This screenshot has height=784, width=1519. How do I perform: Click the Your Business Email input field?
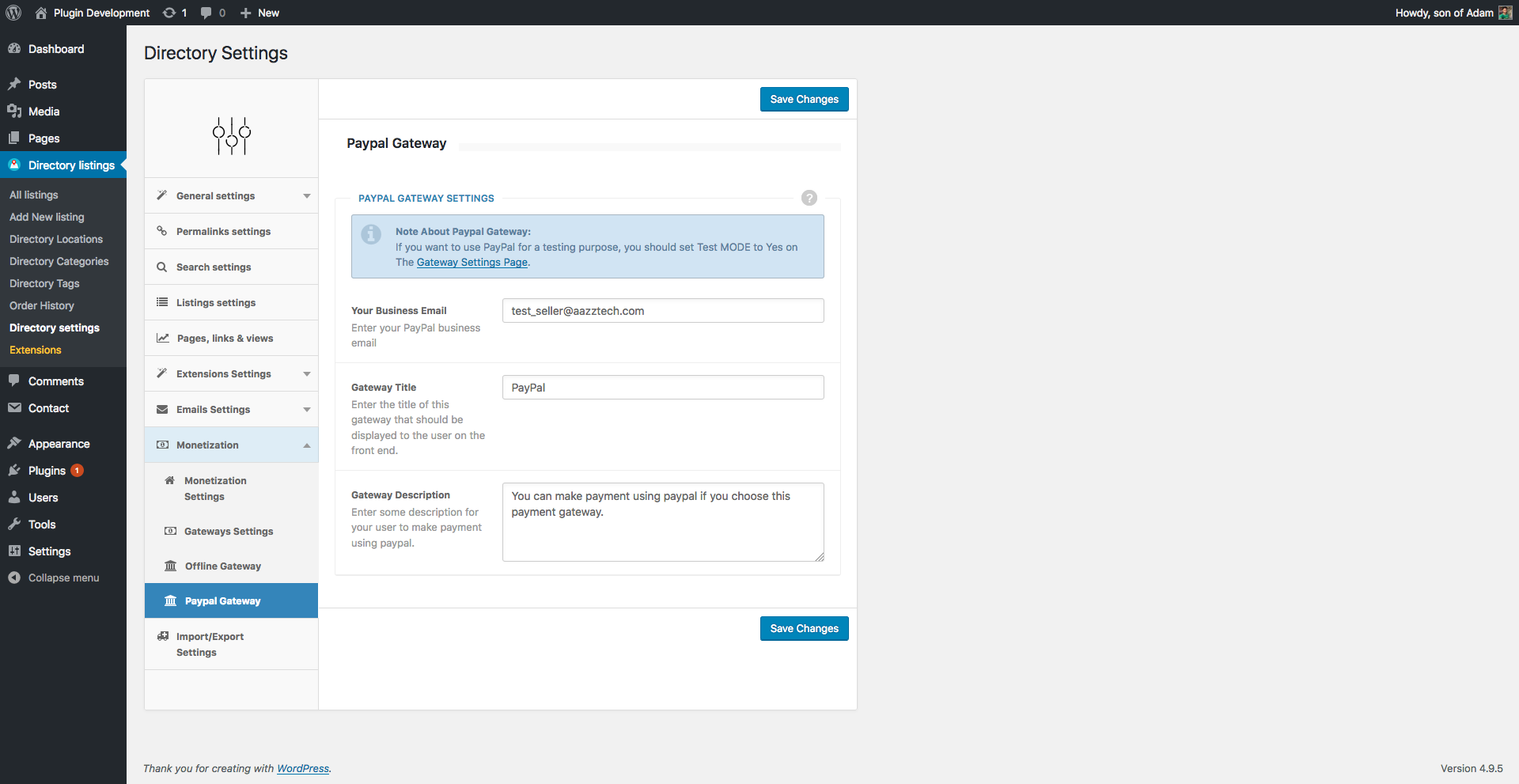point(662,311)
